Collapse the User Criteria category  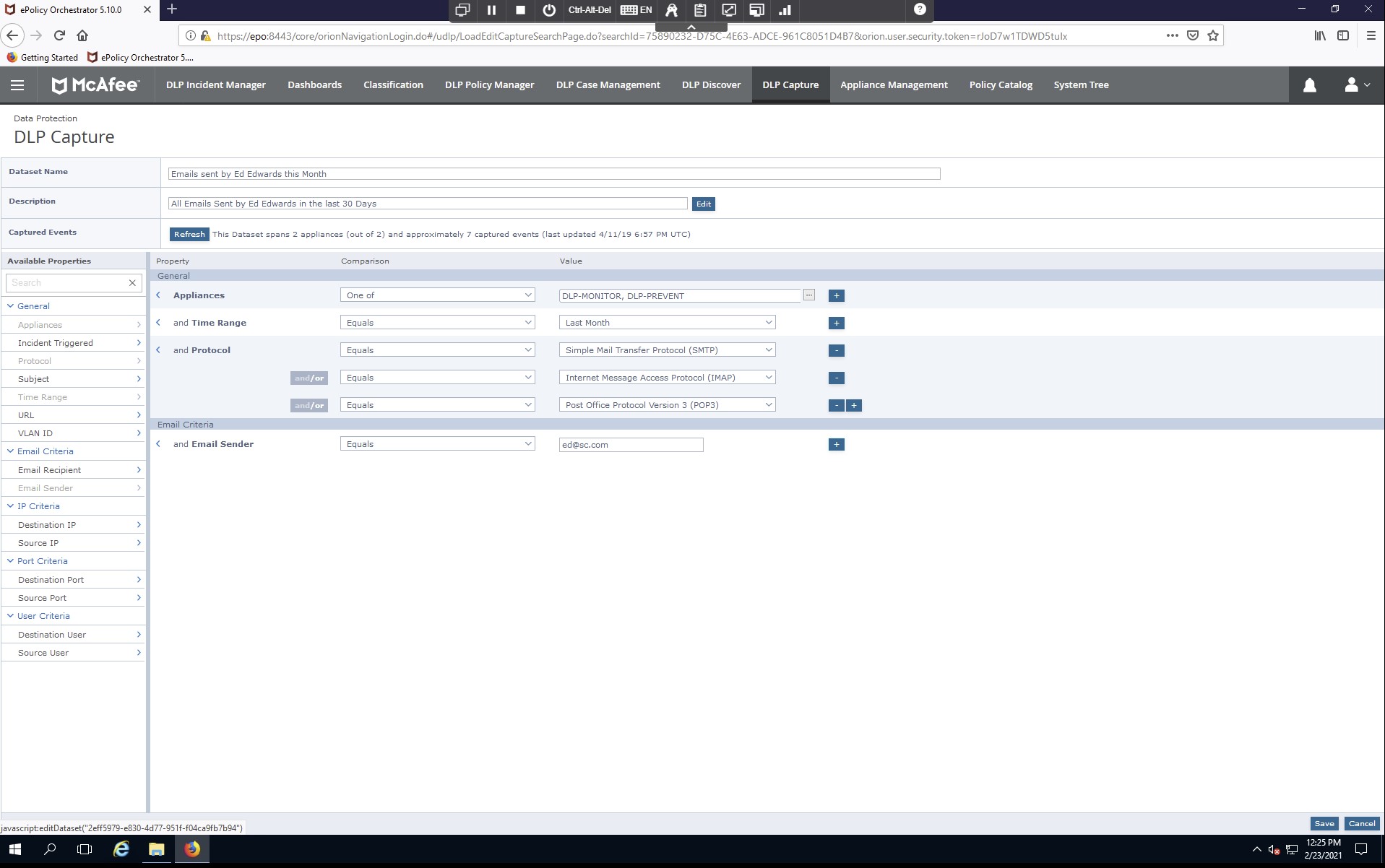tap(10, 616)
